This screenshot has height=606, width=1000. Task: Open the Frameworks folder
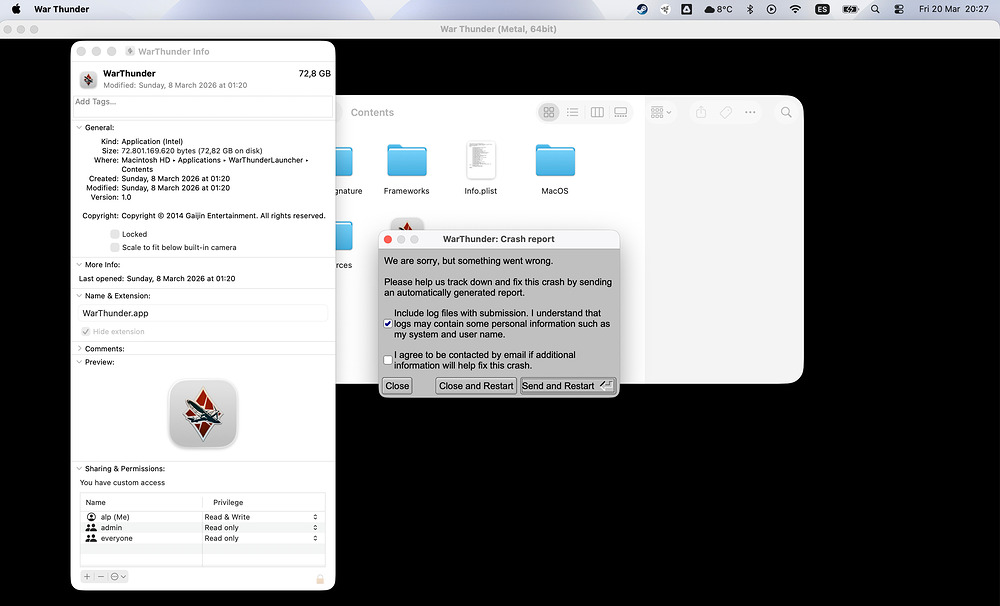pos(406,161)
